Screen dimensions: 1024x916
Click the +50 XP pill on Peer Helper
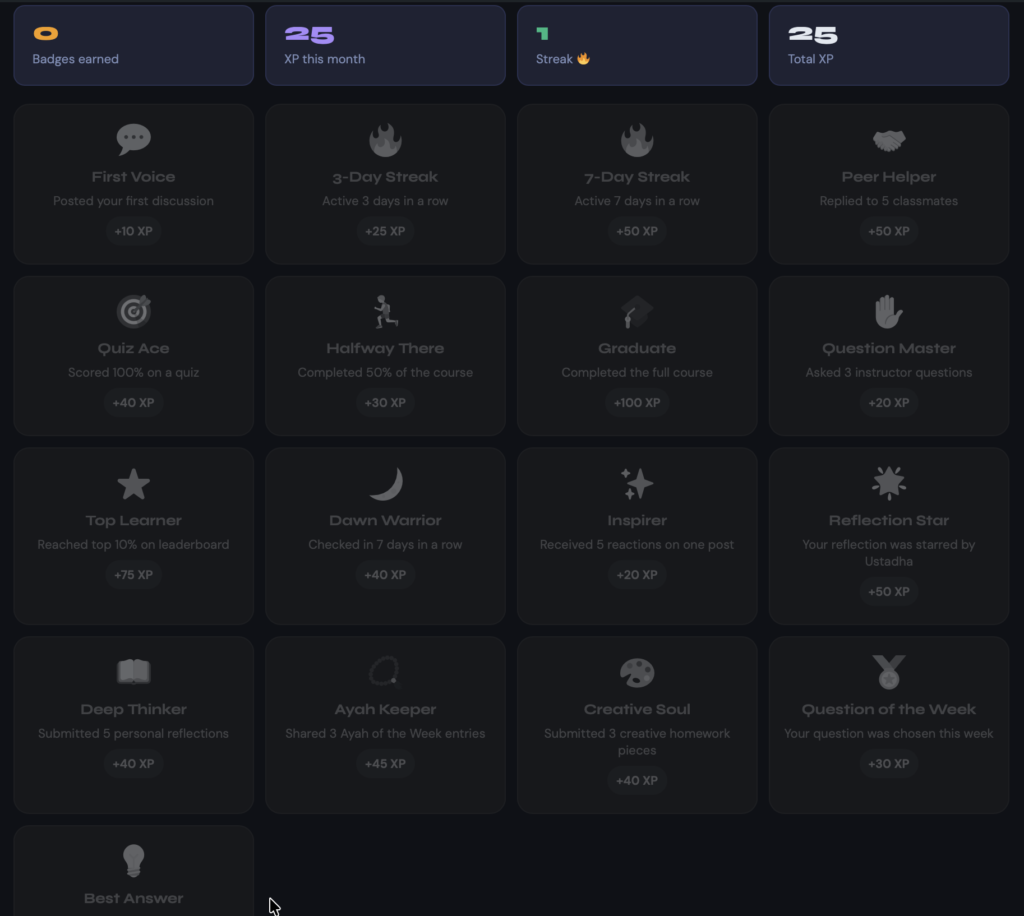[x=889, y=231]
